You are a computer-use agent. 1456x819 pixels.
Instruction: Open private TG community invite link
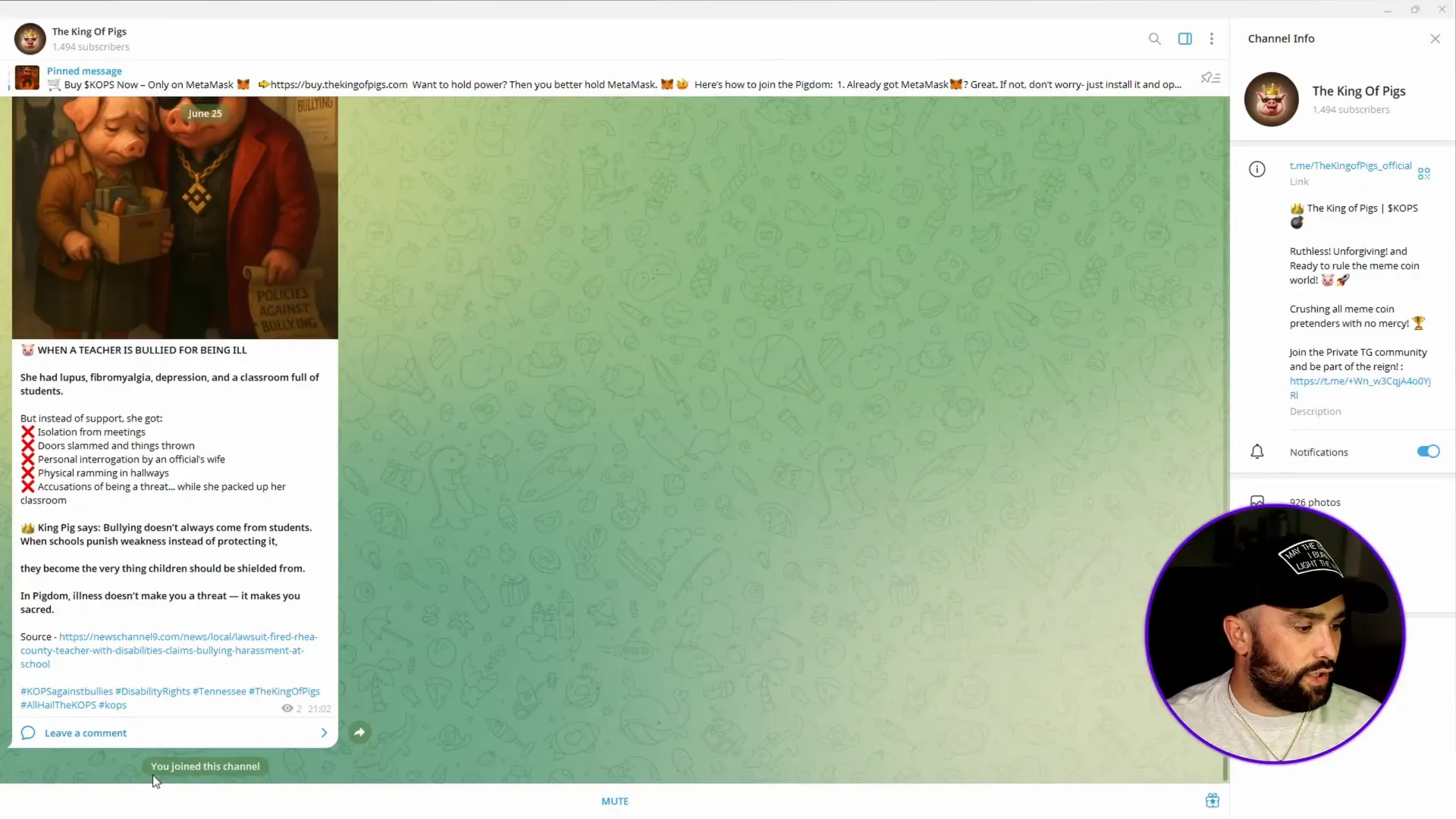(1360, 388)
